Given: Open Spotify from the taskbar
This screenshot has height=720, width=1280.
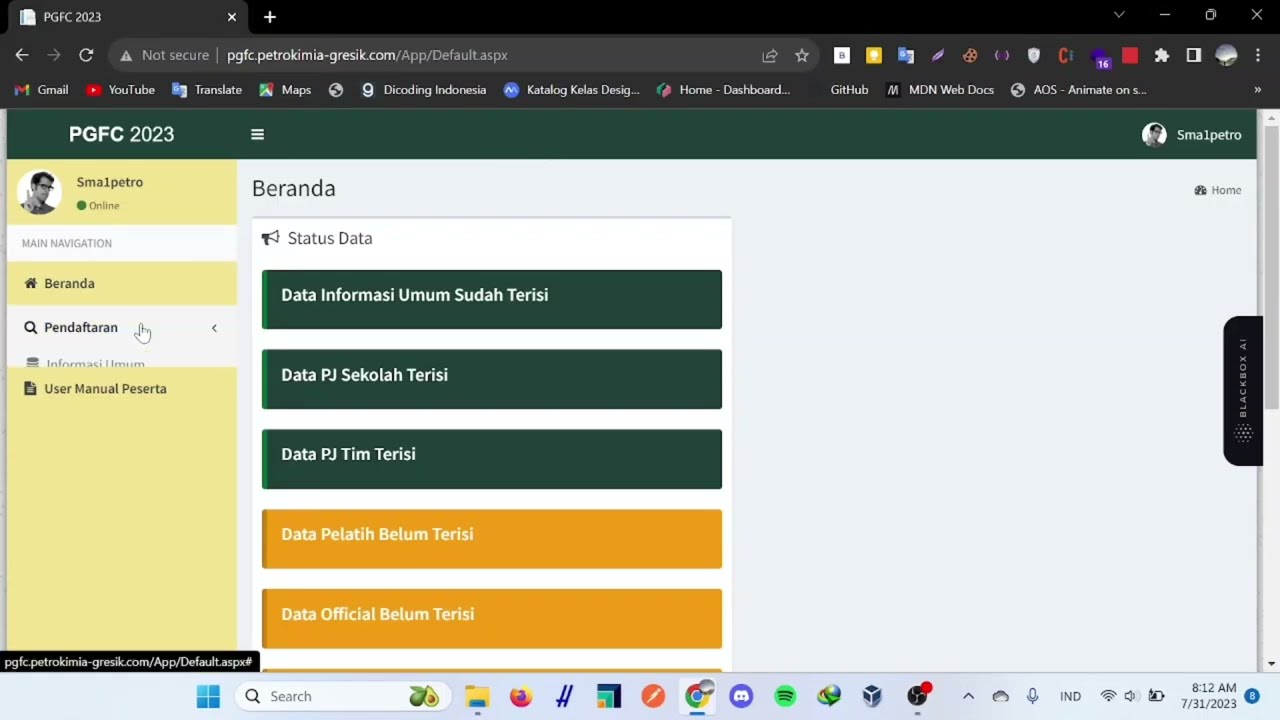Looking at the screenshot, I should 785,696.
